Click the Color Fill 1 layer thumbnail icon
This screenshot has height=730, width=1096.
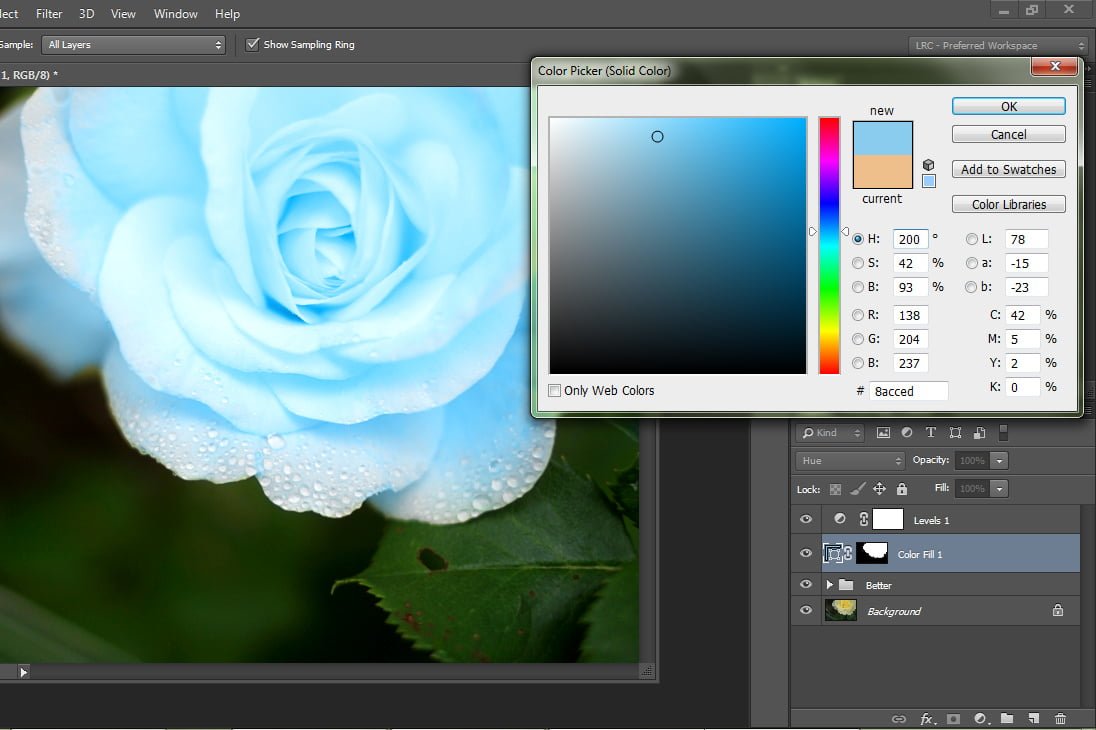pos(833,554)
